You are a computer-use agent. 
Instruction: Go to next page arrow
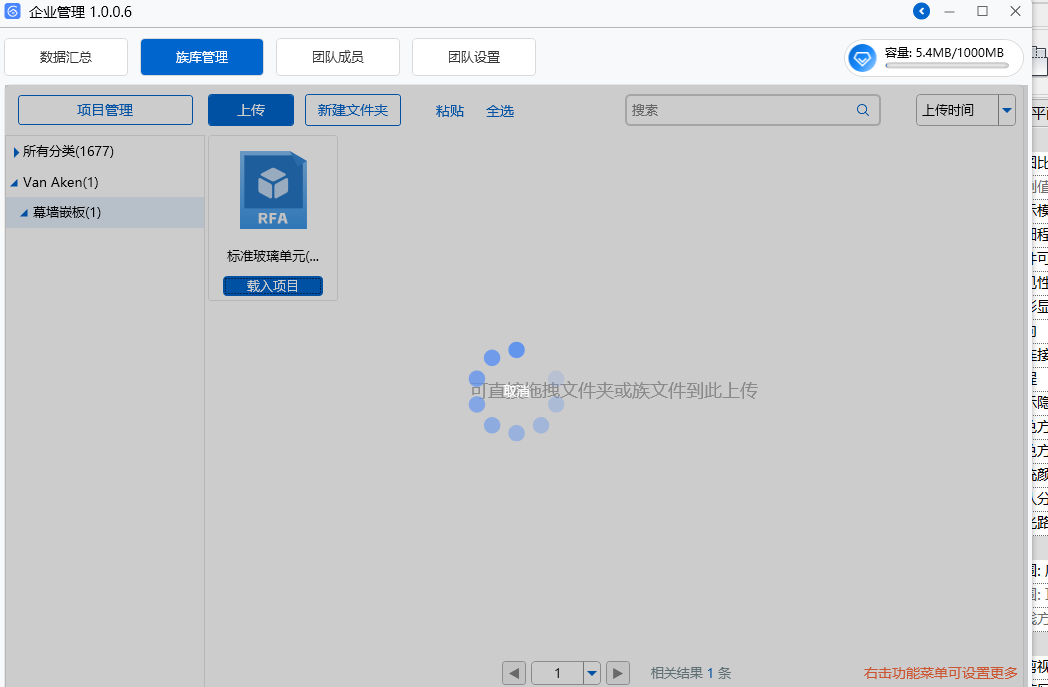point(618,673)
